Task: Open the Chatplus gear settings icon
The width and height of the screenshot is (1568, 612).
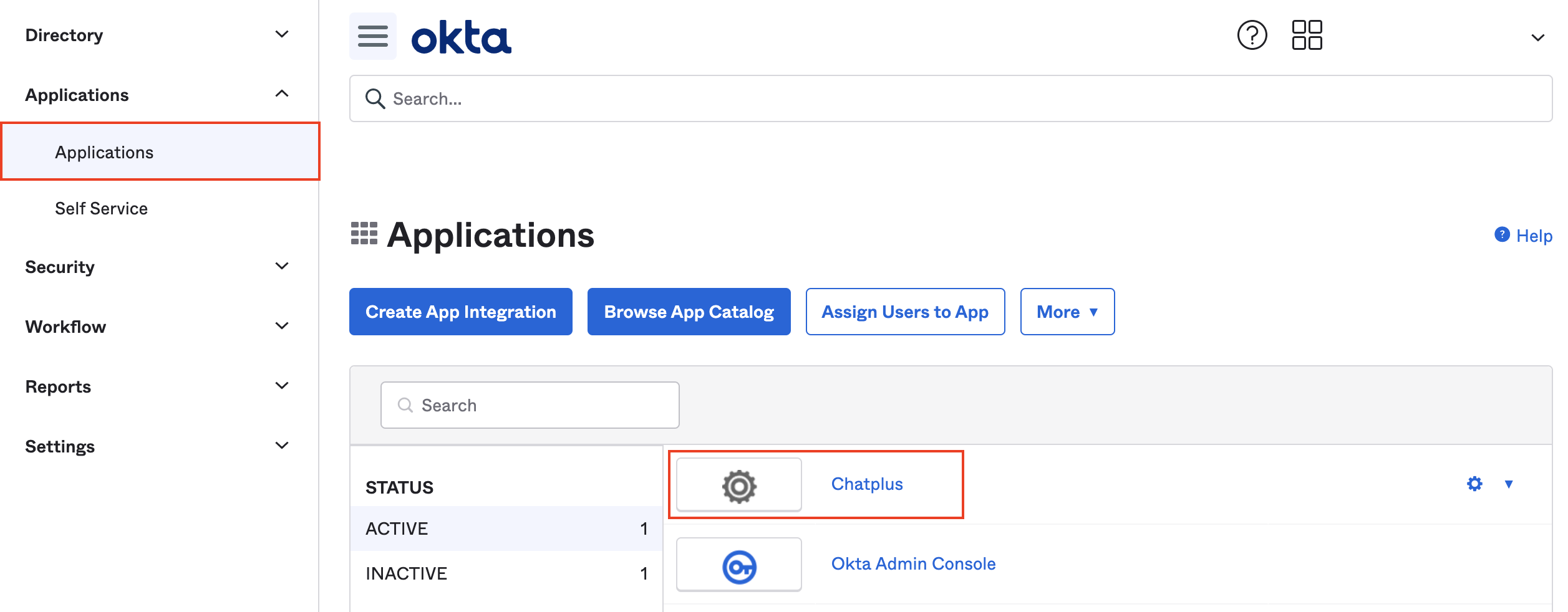Action: [1474, 484]
